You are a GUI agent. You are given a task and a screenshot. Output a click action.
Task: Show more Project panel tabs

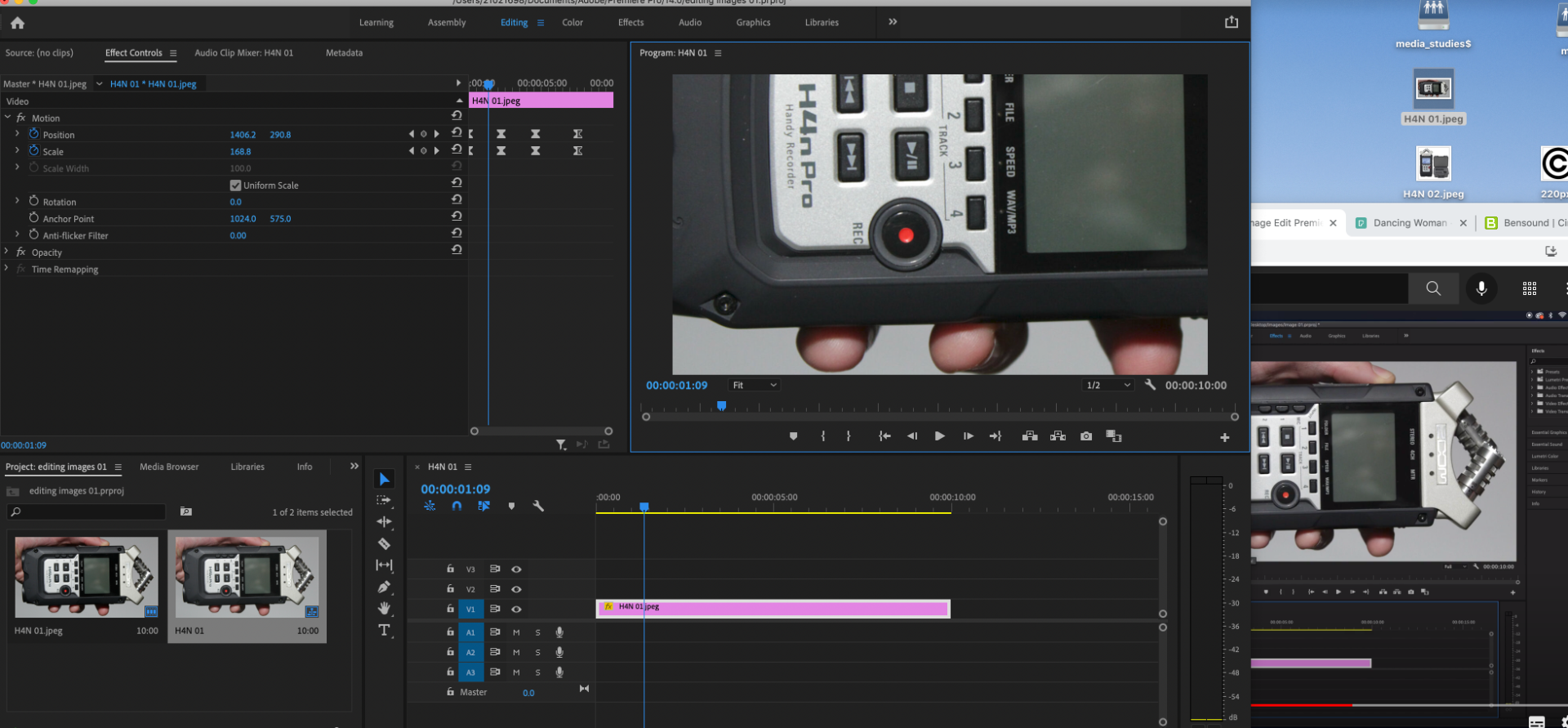coord(354,467)
